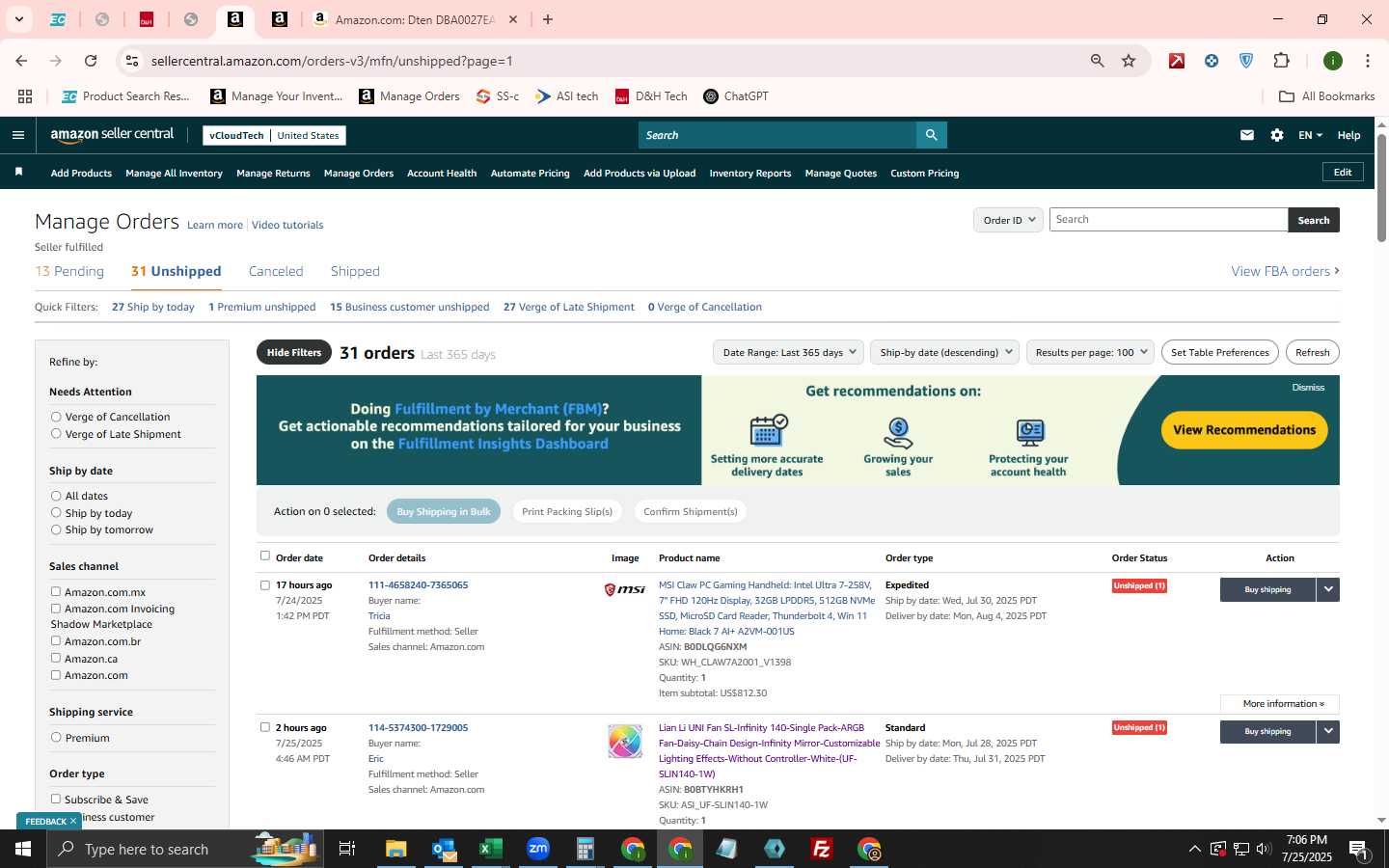The width and height of the screenshot is (1389, 868).
Task: Open the hamburger navigation menu
Action: tap(18, 135)
